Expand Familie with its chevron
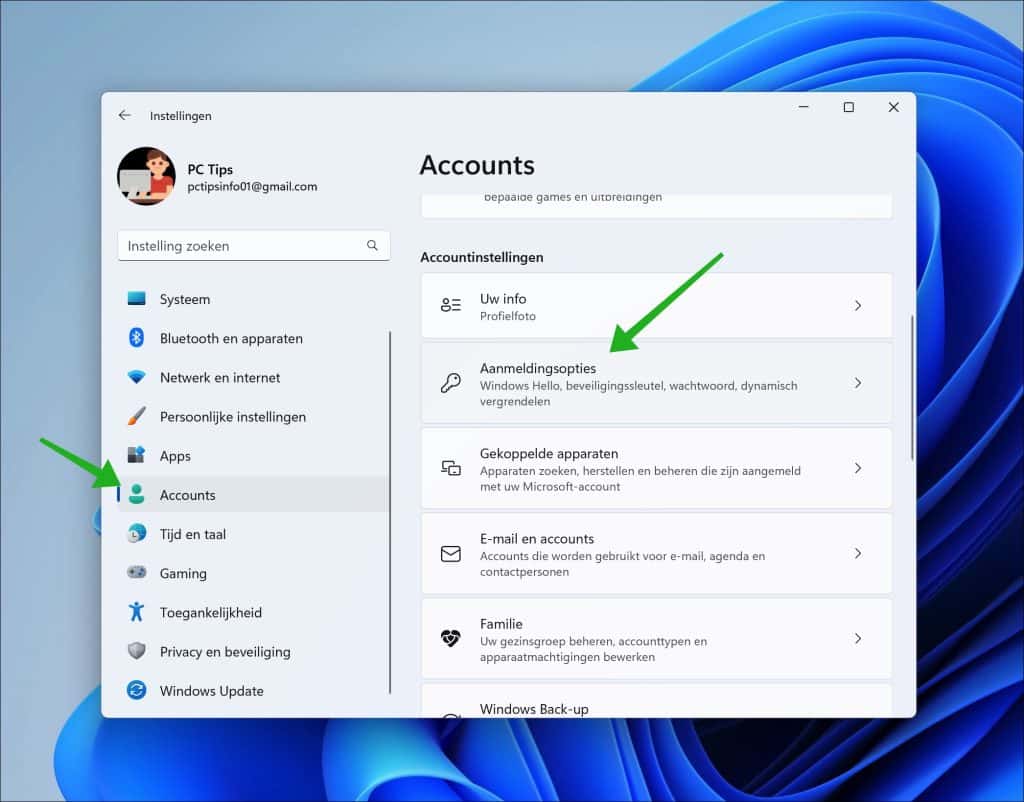1024x802 pixels. click(857, 639)
